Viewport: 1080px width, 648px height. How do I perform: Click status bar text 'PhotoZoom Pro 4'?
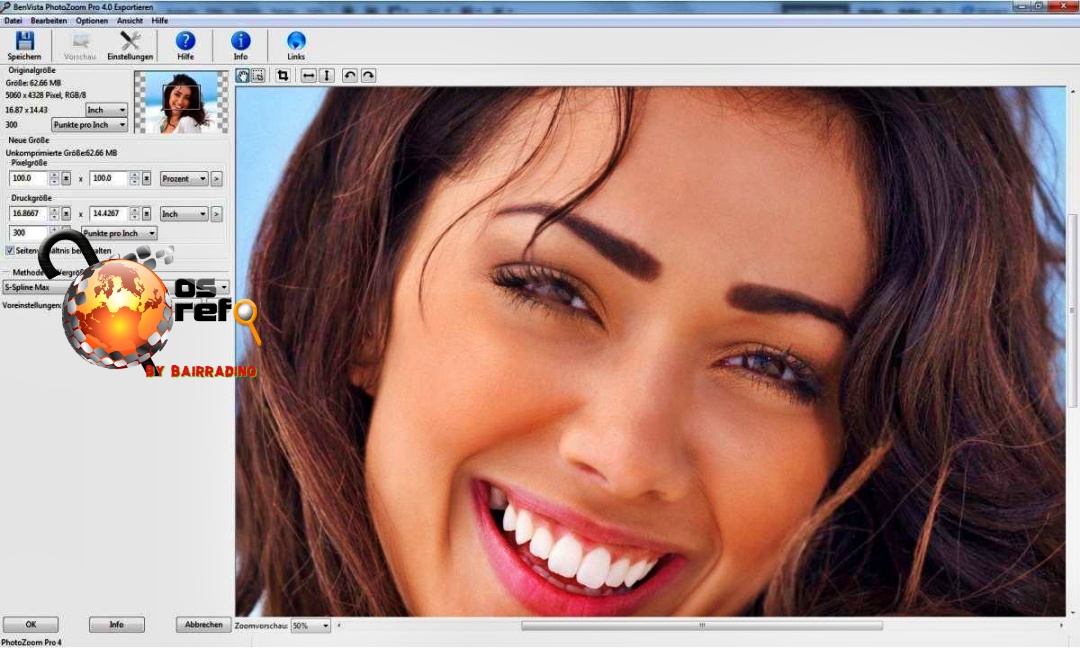[x=32, y=642]
